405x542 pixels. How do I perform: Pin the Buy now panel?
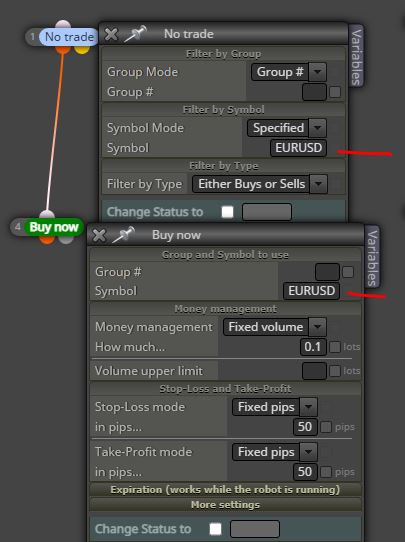click(123, 235)
